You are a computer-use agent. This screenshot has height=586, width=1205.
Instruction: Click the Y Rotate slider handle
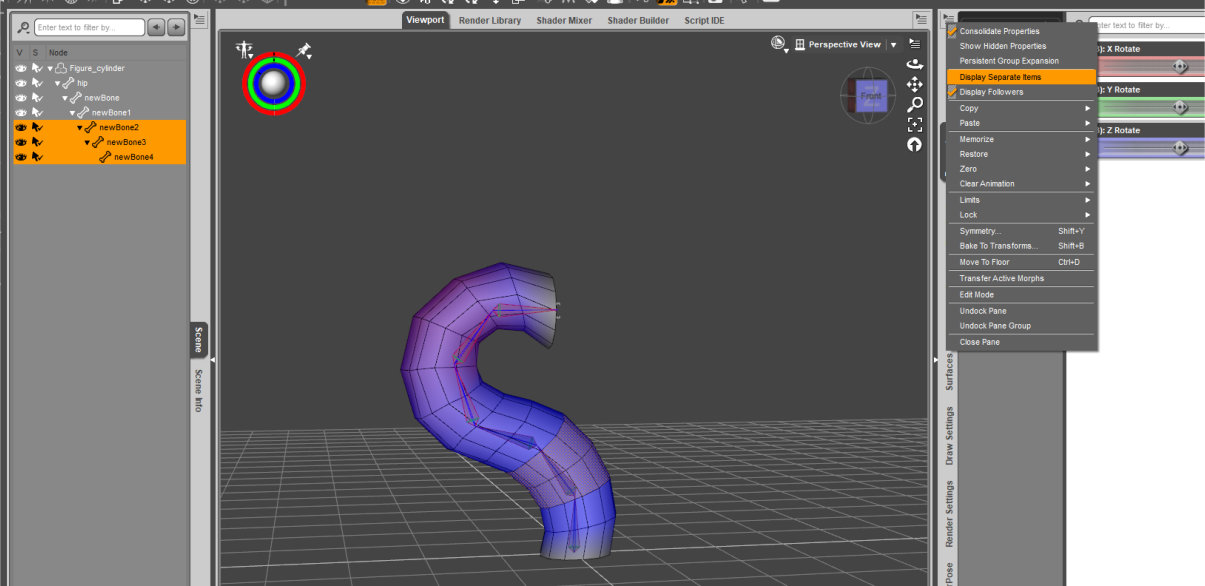point(1180,107)
